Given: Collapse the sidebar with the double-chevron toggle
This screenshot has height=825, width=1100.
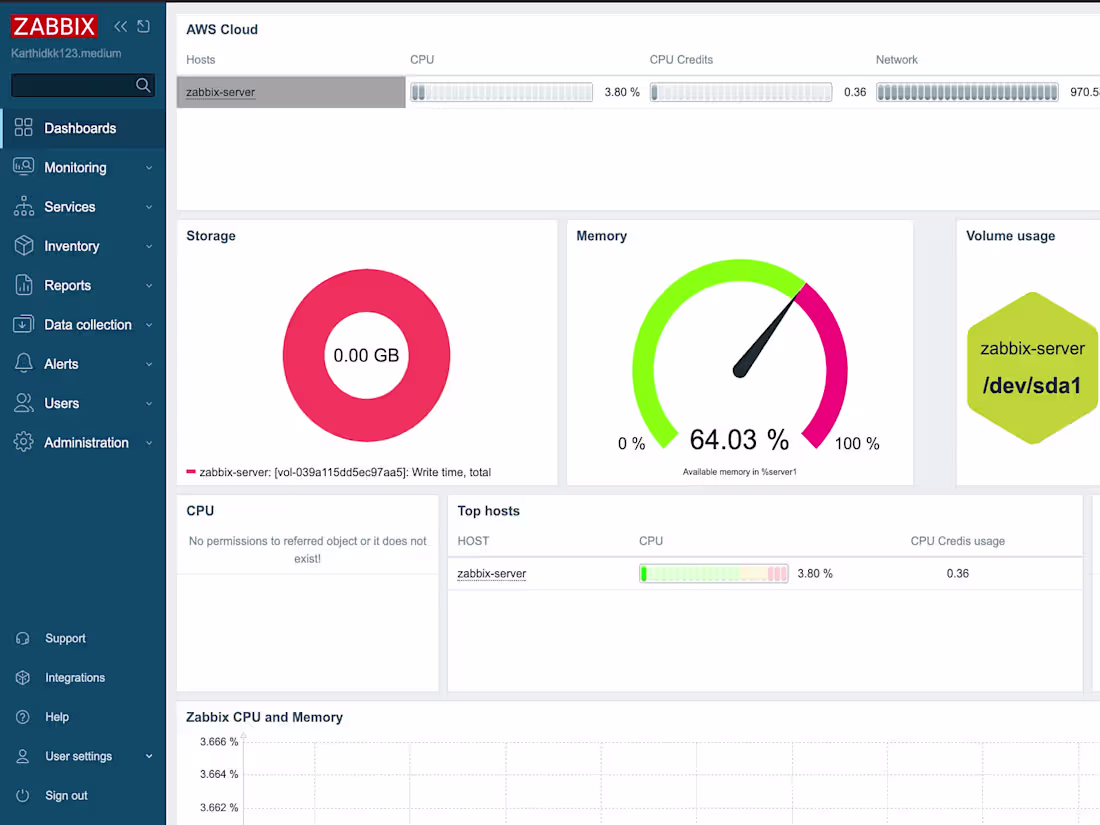Looking at the screenshot, I should click(120, 26).
